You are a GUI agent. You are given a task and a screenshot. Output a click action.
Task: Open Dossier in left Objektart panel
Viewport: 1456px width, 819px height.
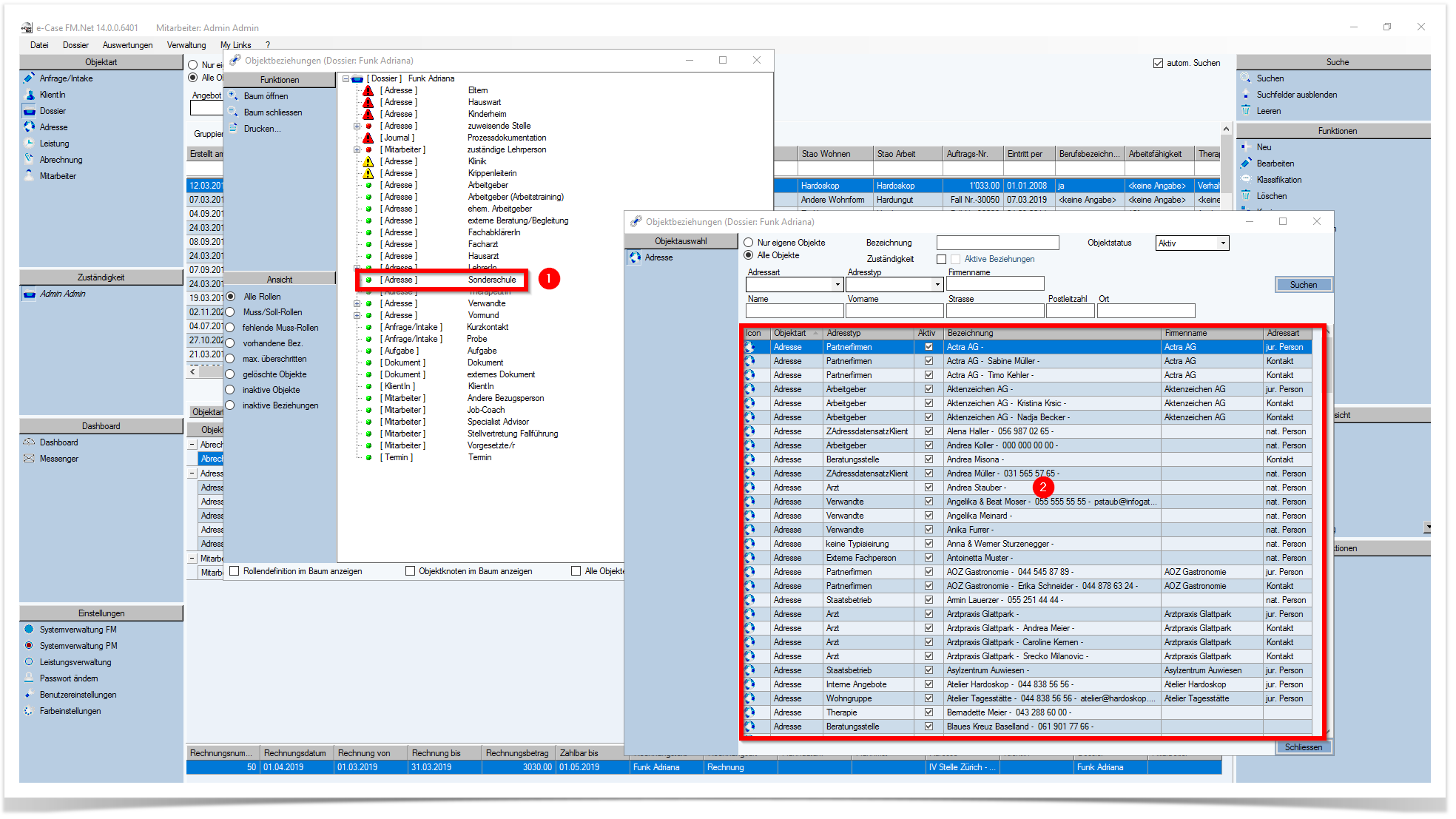[x=53, y=111]
